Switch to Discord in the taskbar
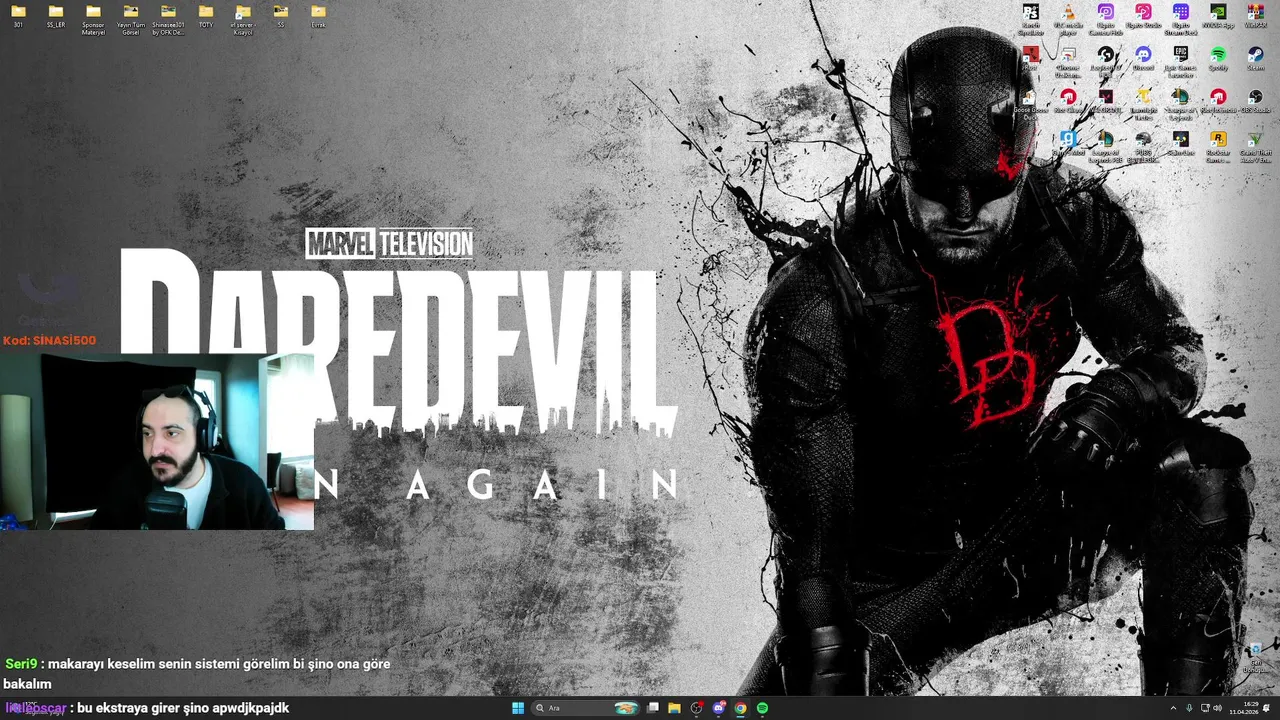This screenshot has width=1280, height=720. point(719,708)
